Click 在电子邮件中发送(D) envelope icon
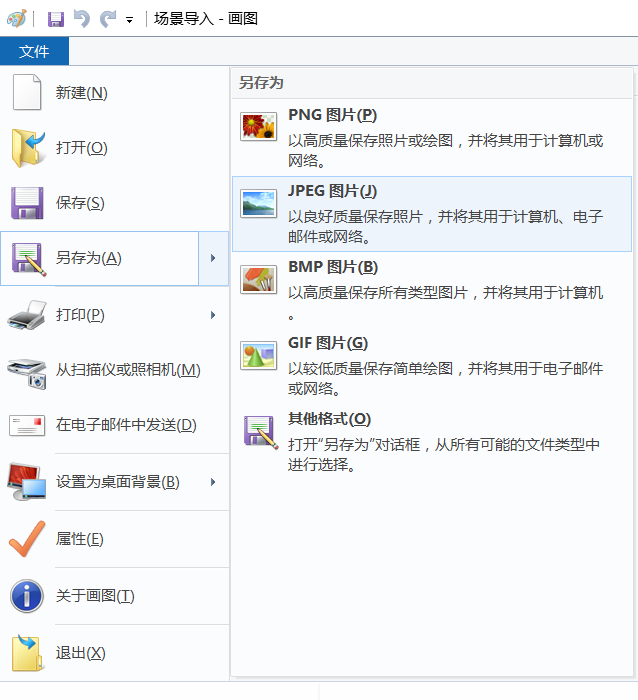638x700 pixels. 27,425
